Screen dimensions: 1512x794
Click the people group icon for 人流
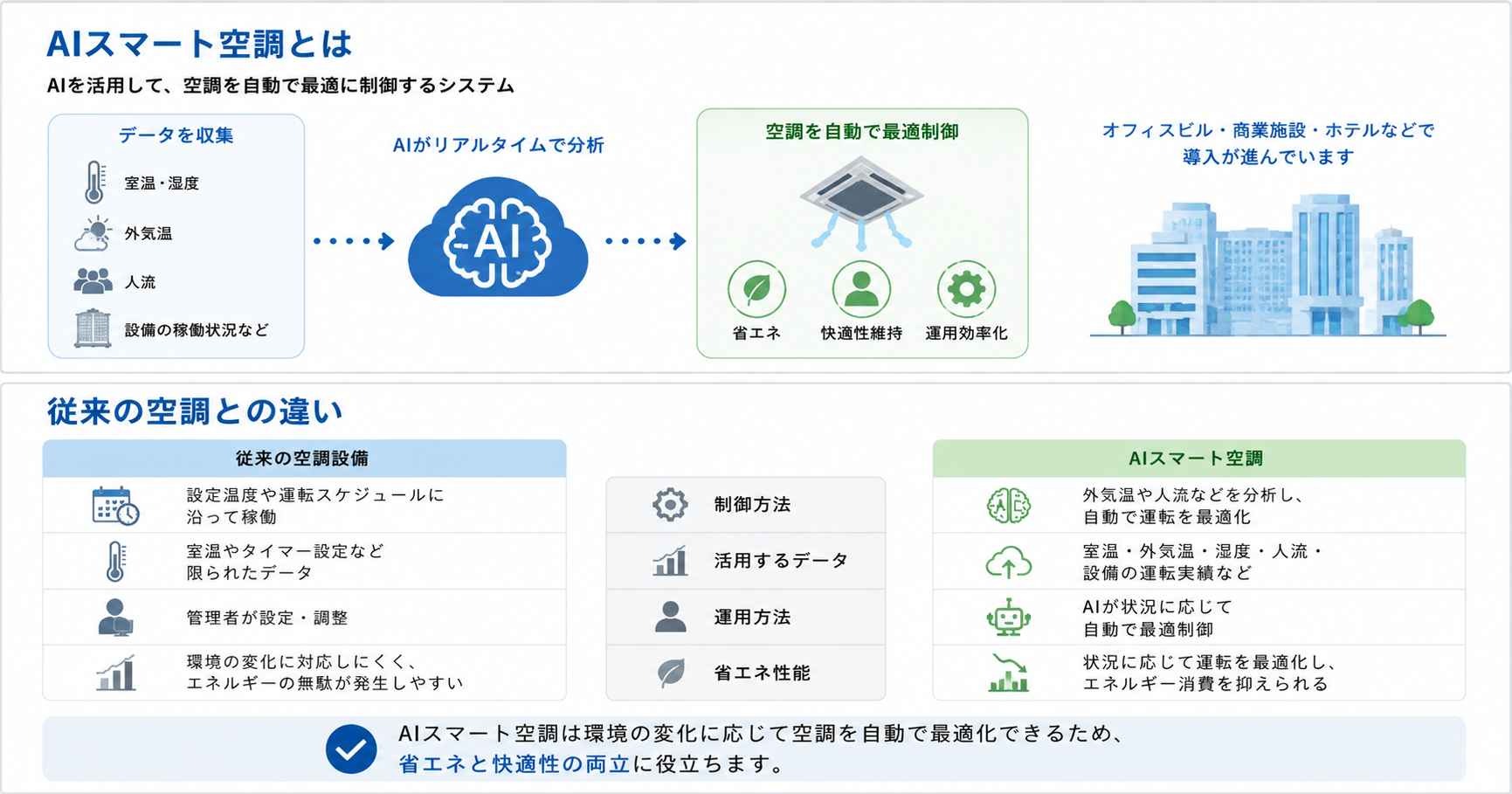click(93, 281)
